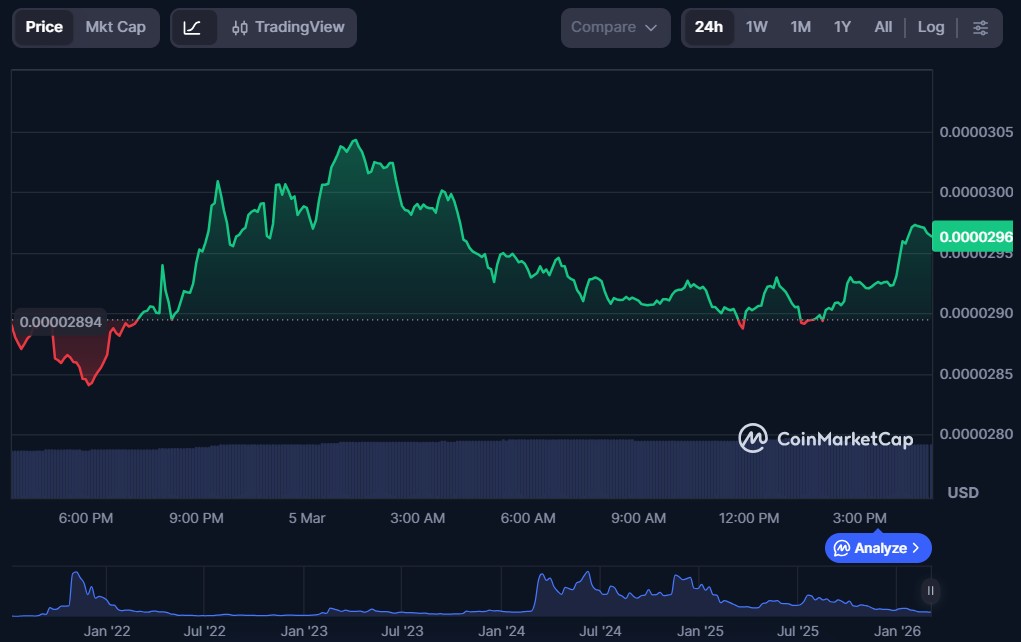Click the opening price label 0.00002894

click(60, 322)
